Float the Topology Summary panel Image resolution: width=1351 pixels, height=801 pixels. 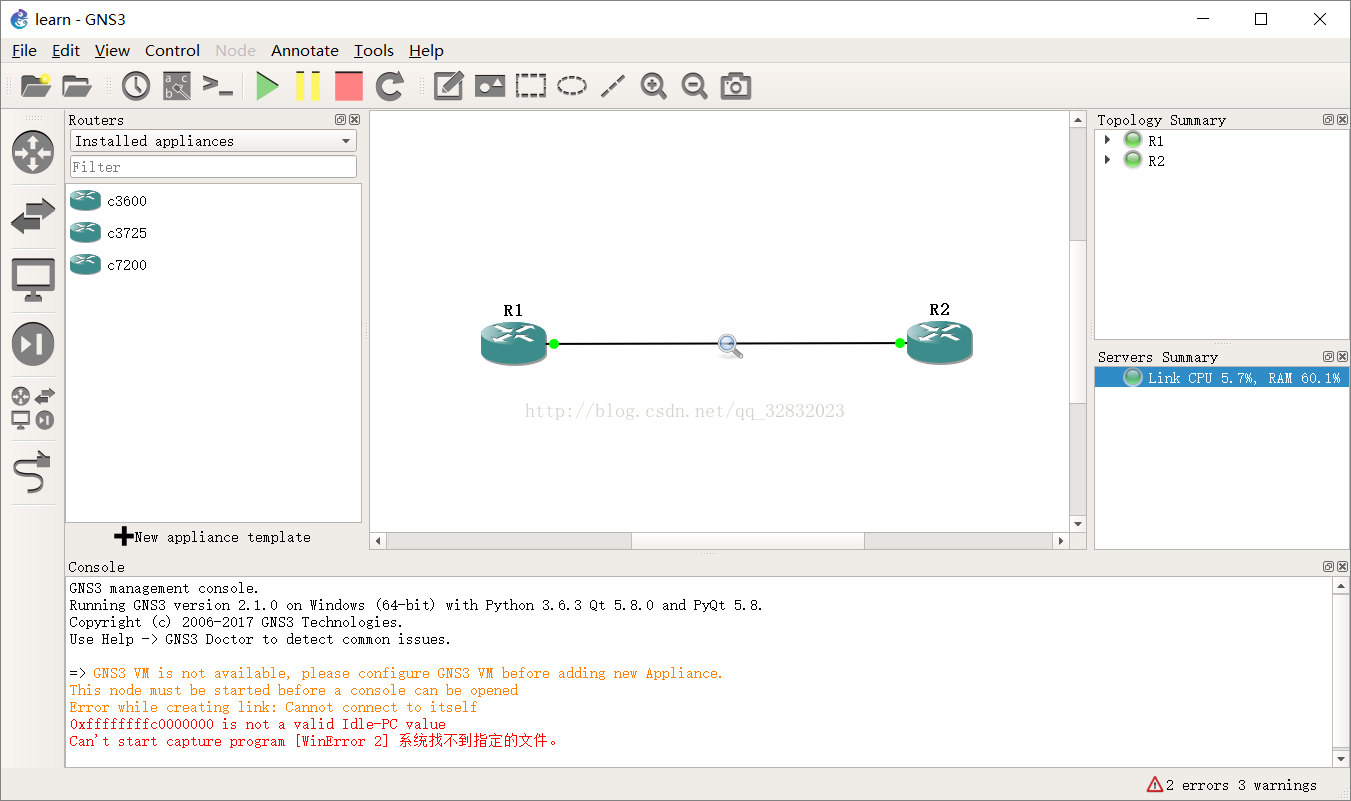click(1328, 119)
